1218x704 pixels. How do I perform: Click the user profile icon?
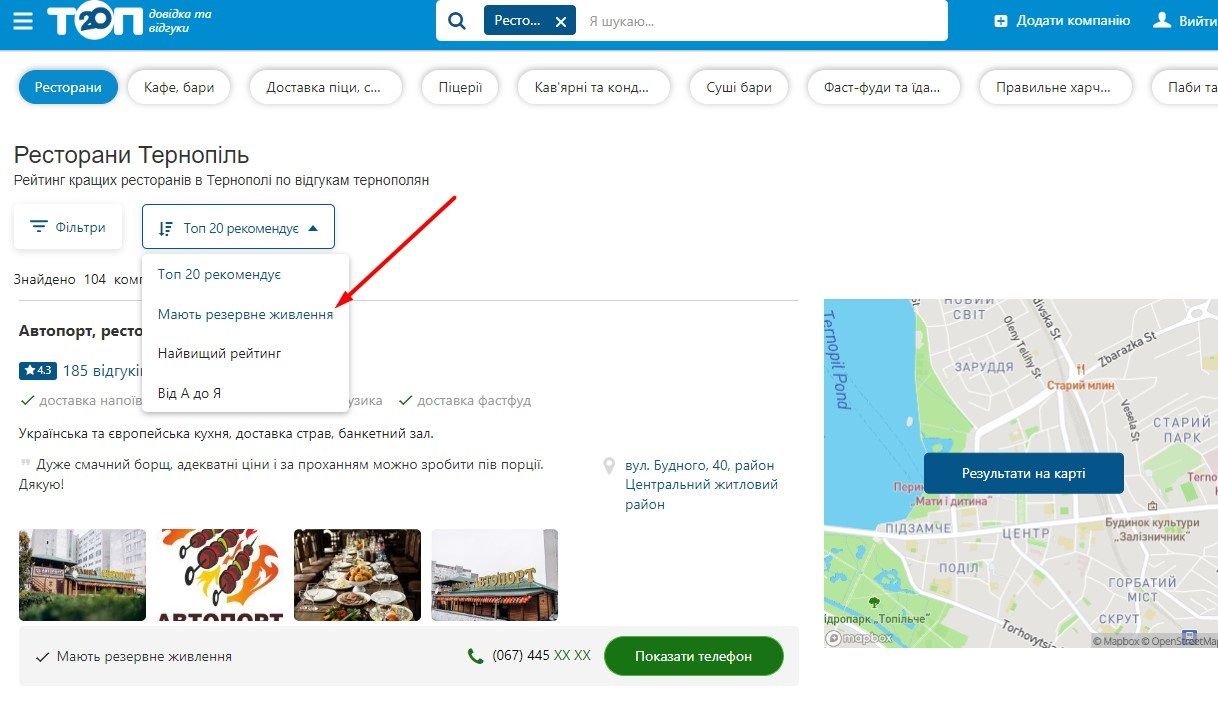[1162, 20]
